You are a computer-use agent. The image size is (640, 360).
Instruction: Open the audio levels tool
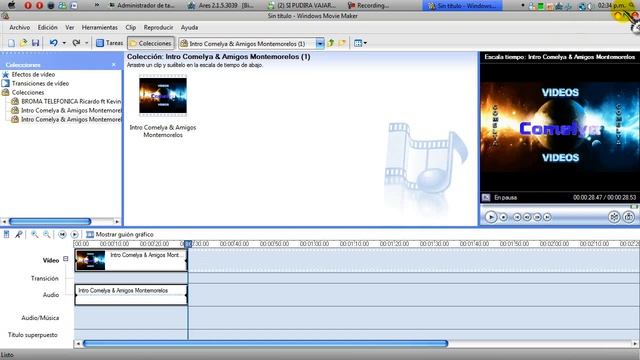coord(7,234)
